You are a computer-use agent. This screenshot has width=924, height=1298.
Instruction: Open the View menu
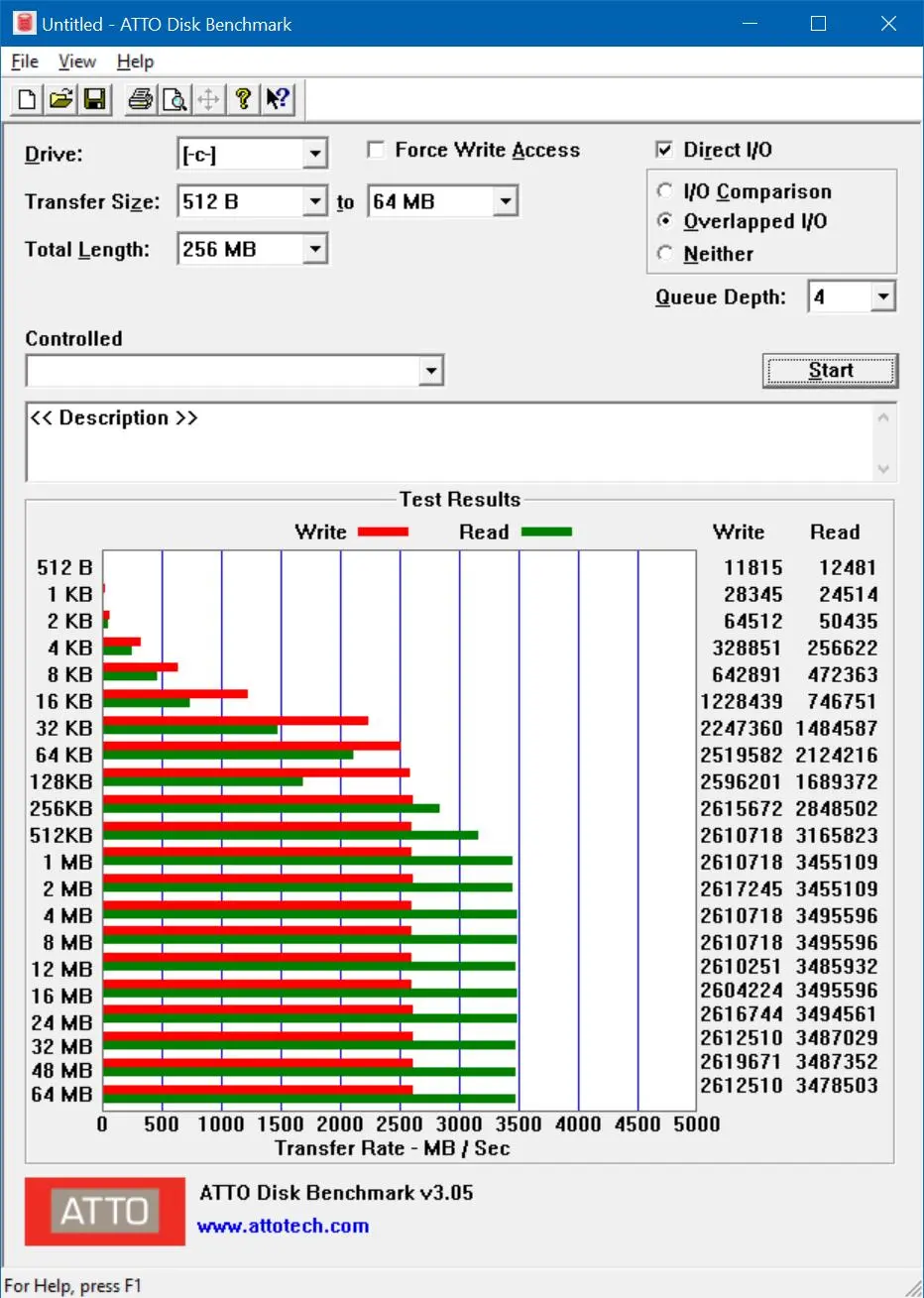[77, 61]
